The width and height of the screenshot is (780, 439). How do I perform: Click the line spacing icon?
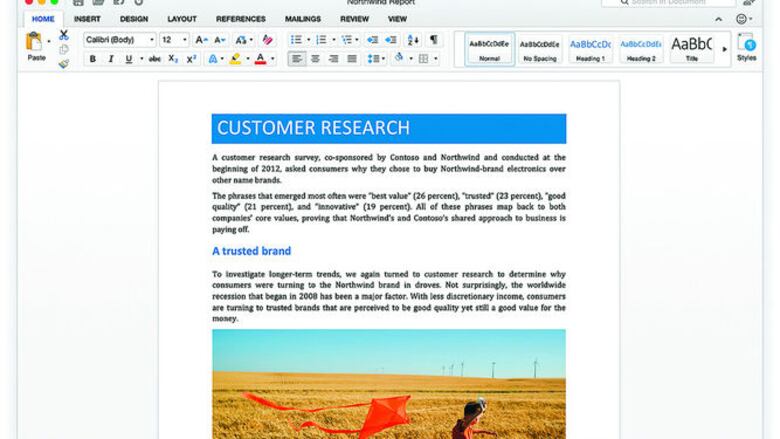click(x=373, y=59)
